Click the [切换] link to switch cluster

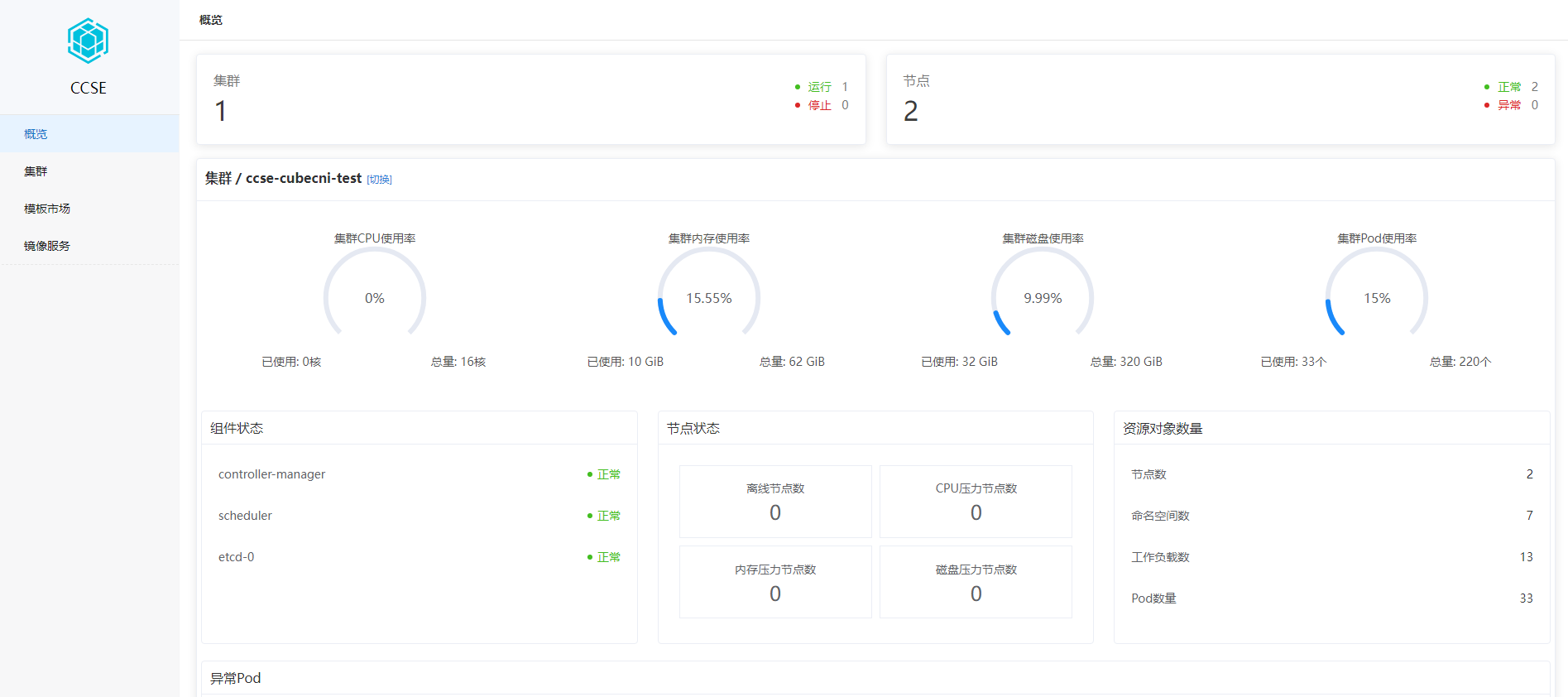coord(379,180)
